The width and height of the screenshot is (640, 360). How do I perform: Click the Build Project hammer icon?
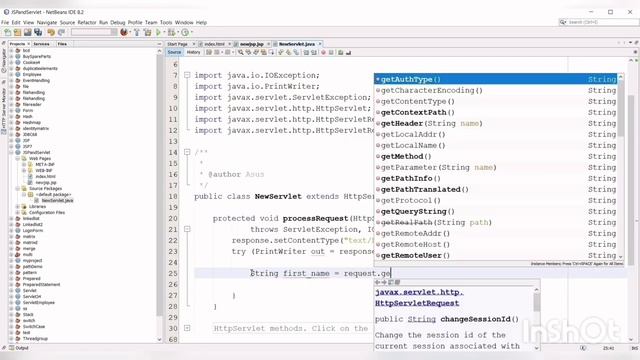(137, 32)
